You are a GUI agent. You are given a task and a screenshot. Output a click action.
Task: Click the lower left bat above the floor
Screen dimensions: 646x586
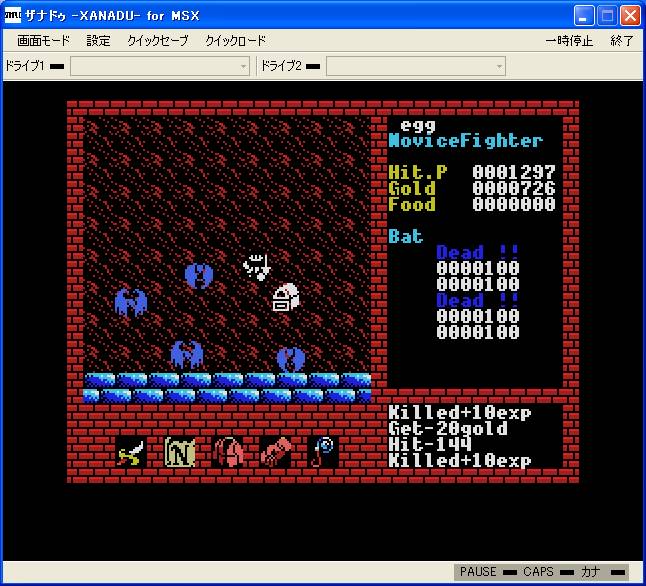pyautogui.click(x=187, y=354)
